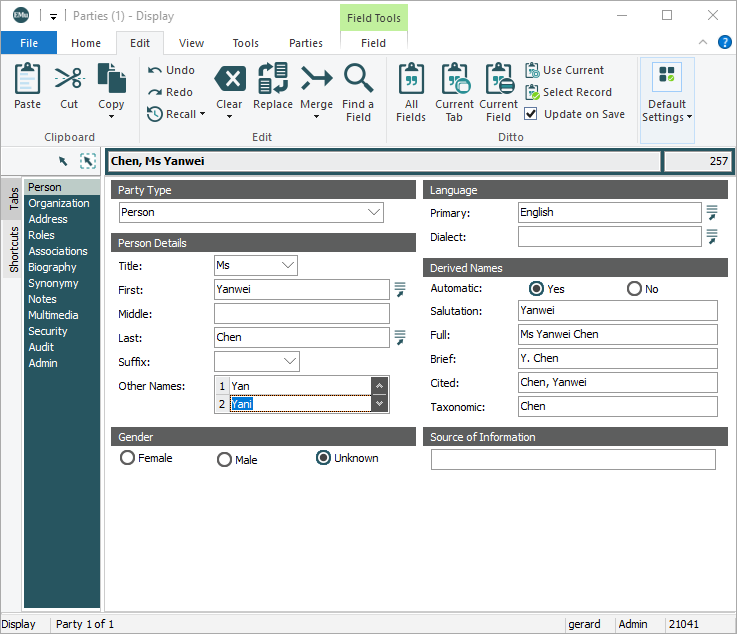Click Undo in the Edit group
Screen dimensions: 737x634
171,70
